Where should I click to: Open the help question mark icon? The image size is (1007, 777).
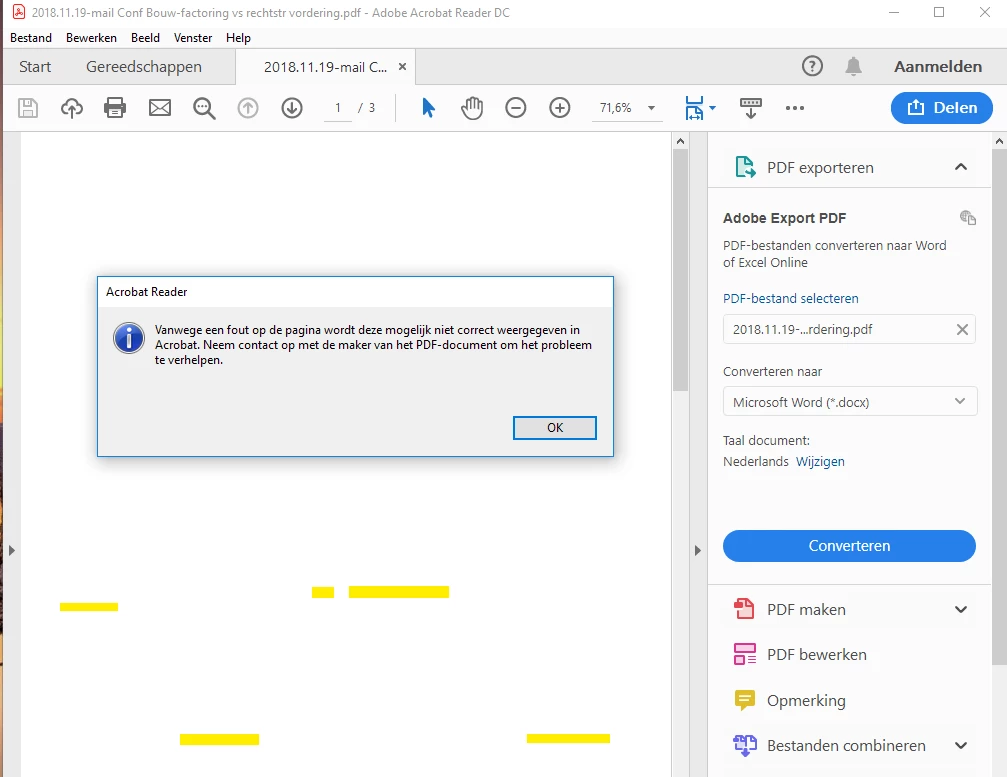812,66
